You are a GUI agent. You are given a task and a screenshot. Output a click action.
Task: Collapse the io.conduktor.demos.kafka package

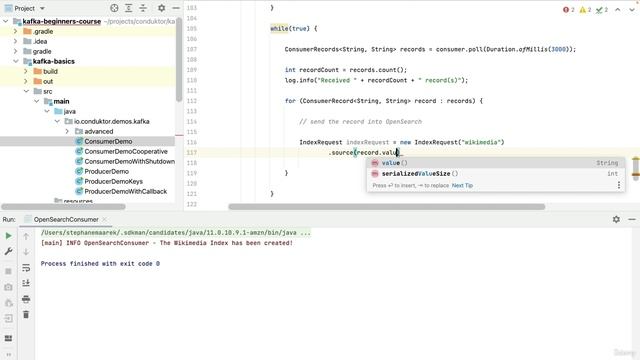click(x=57, y=121)
